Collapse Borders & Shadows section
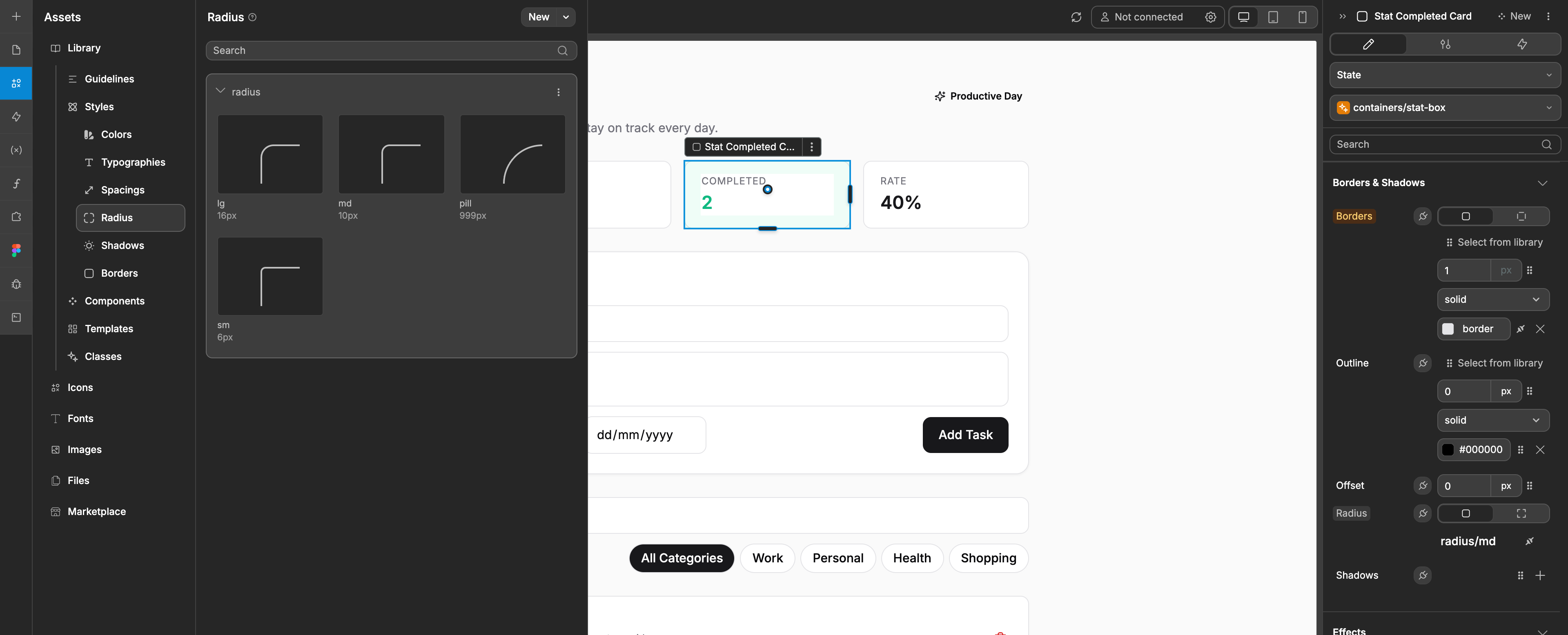 pos(1542,182)
